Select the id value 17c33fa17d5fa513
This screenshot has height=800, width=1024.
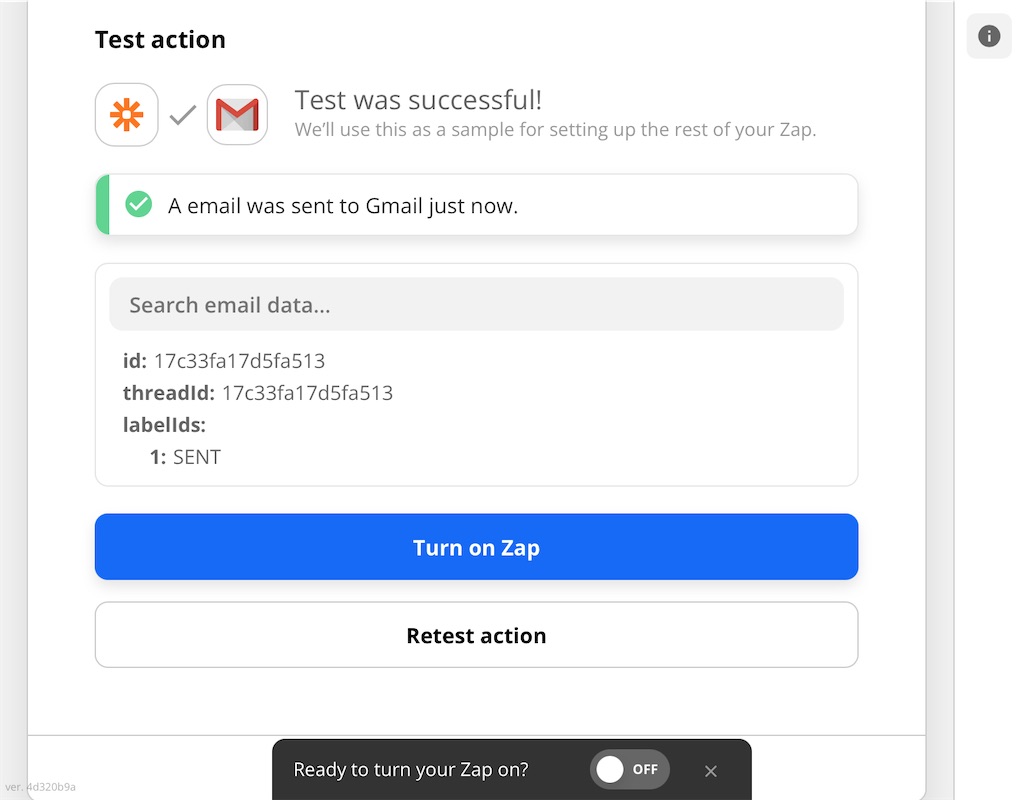239,361
